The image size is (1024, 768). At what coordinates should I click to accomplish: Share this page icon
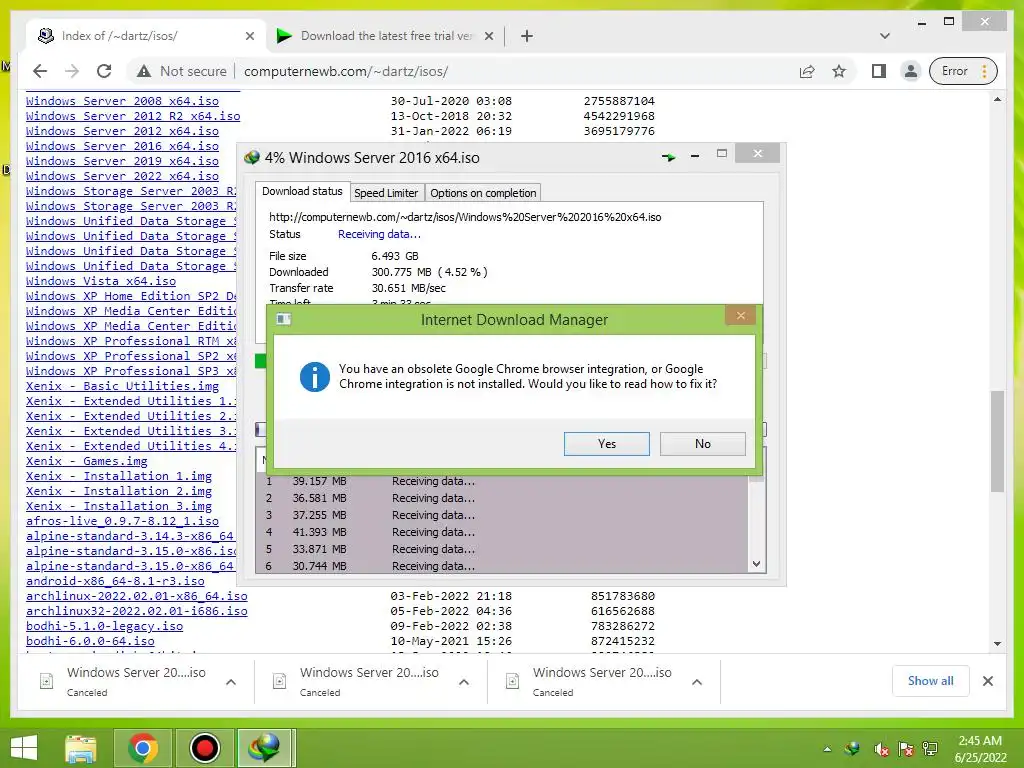(807, 71)
